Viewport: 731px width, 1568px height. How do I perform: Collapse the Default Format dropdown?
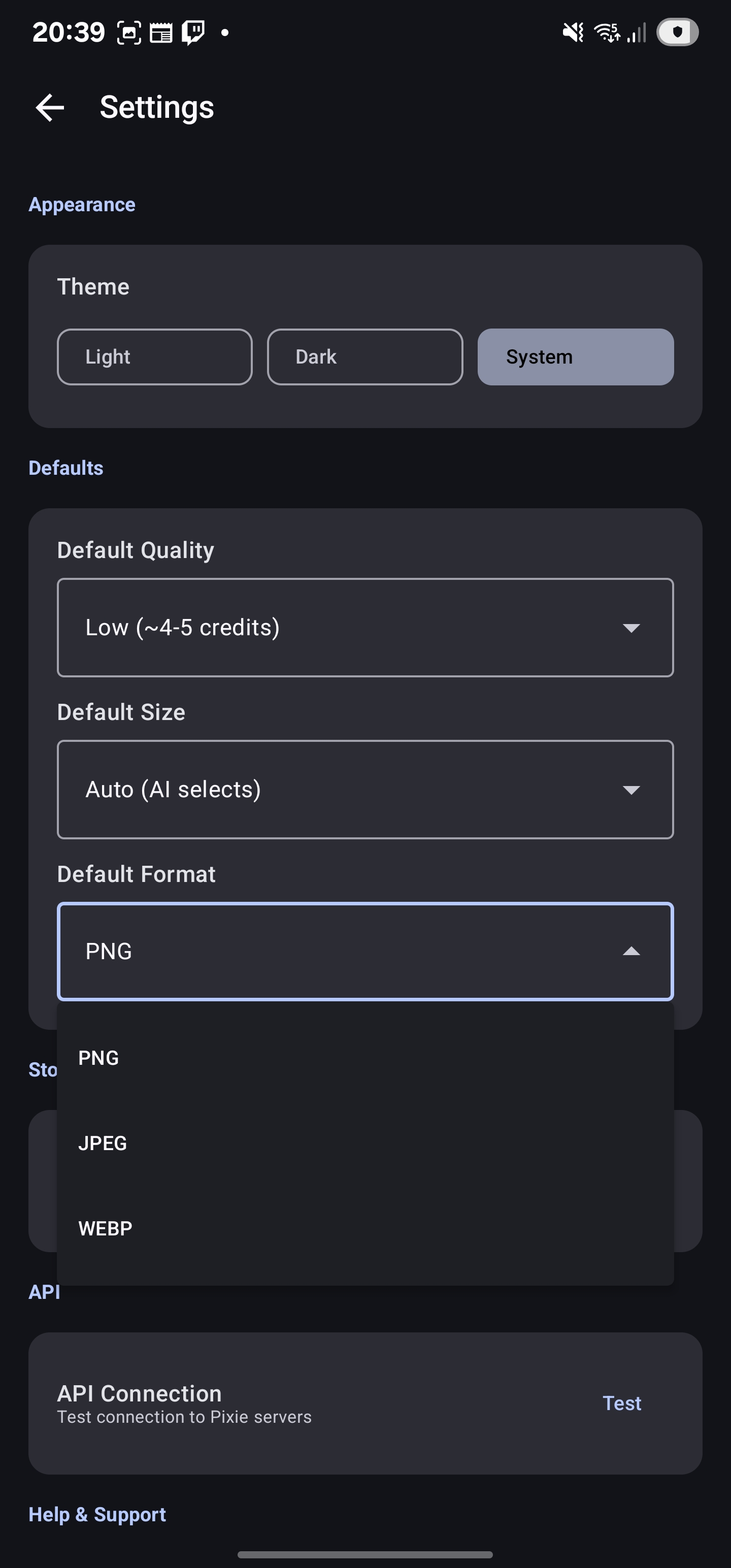(631, 951)
